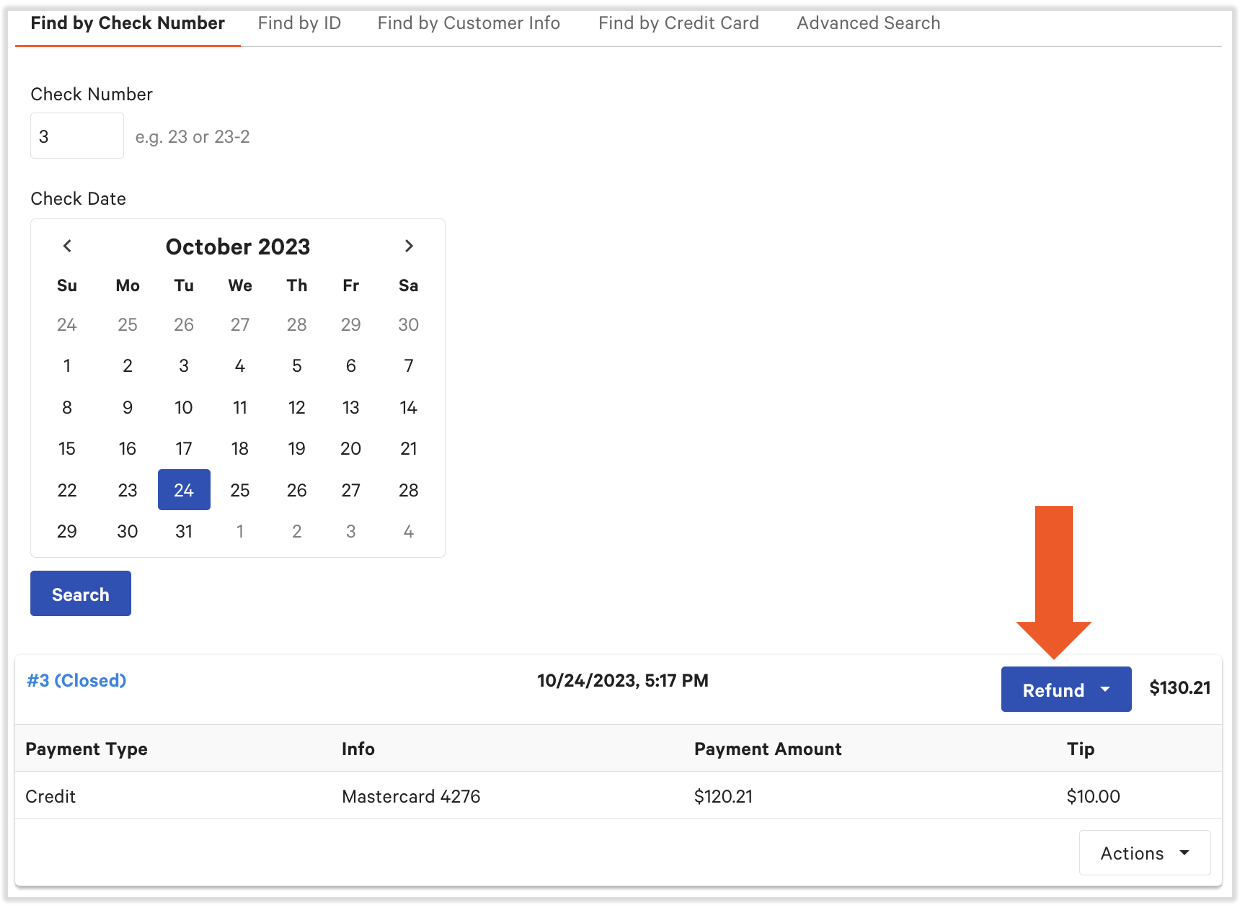Viewport: 1242px width, 906px height.
Task: Click the blue Search button
Action: [80, 594]
